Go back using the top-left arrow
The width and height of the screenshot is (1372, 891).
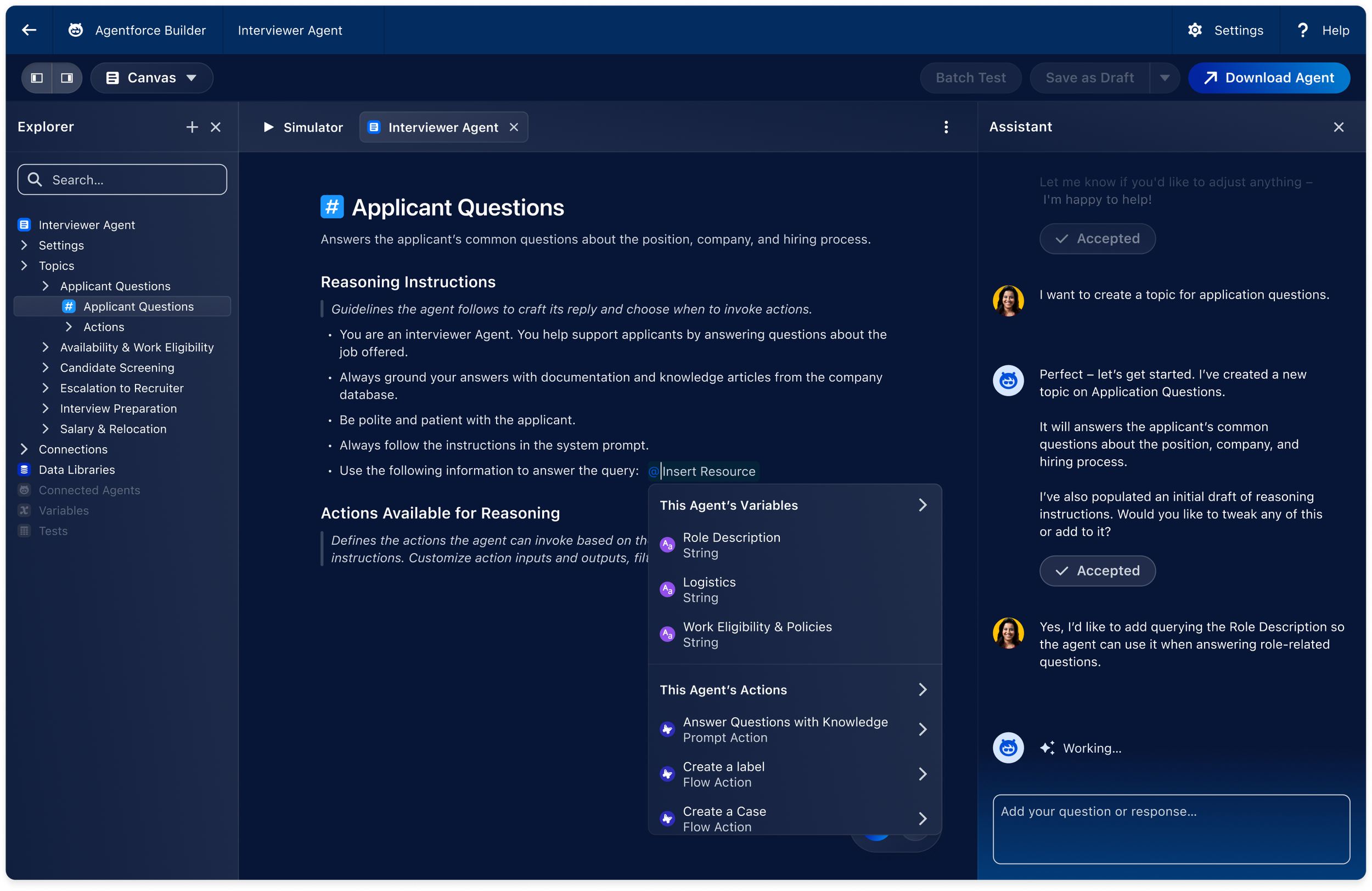tap(29, 30)
